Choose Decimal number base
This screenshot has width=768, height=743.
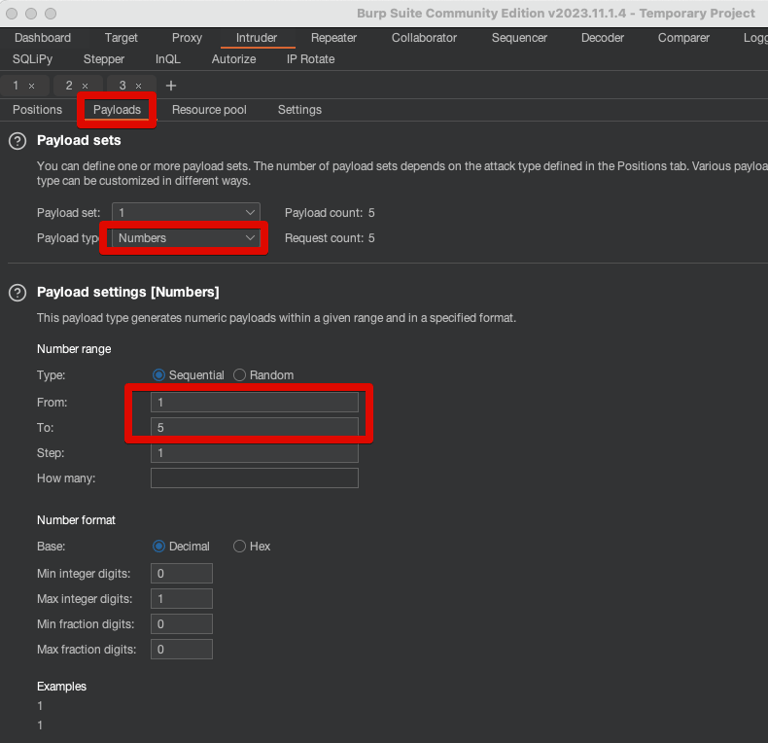pyautogui.click(x=159, y=546)
